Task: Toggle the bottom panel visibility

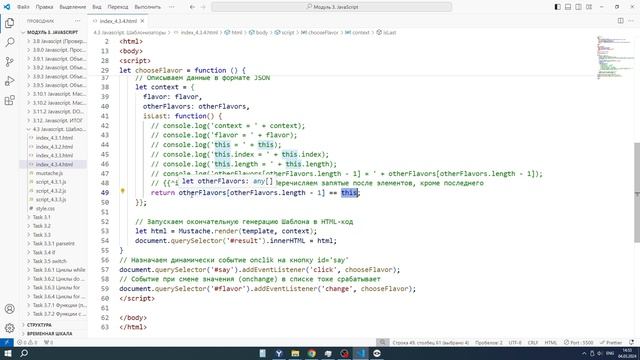Action: click(568, 7)
